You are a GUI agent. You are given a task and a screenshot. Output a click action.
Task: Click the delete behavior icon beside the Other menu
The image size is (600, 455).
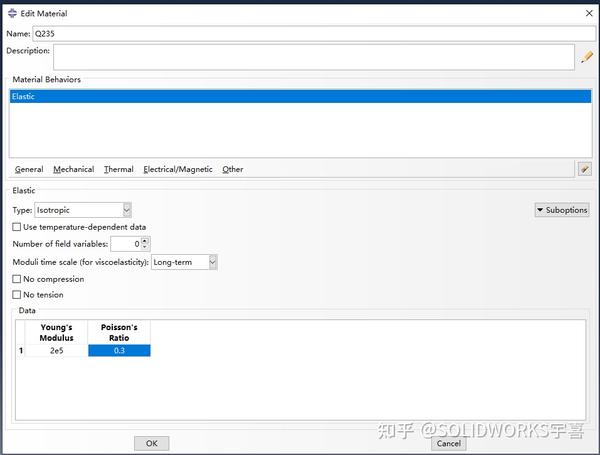585,169
